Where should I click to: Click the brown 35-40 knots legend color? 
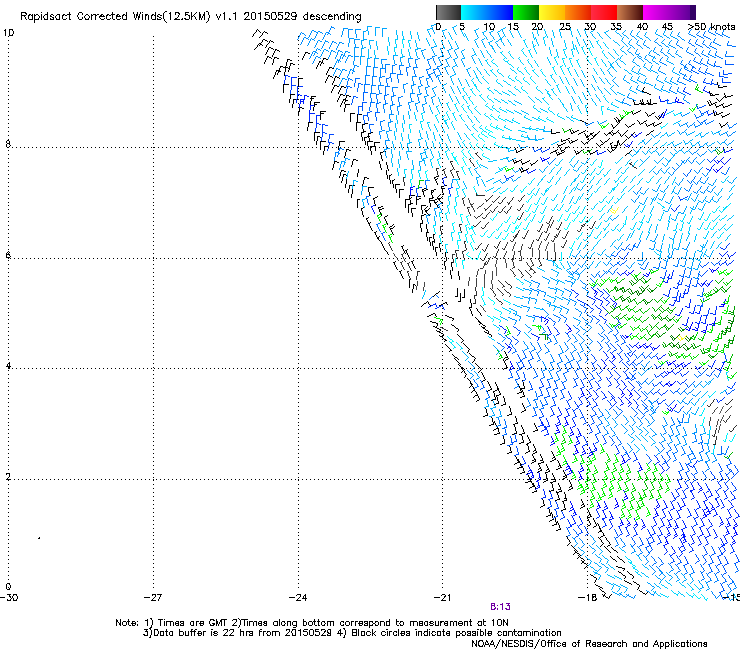(x=630, y=12)
